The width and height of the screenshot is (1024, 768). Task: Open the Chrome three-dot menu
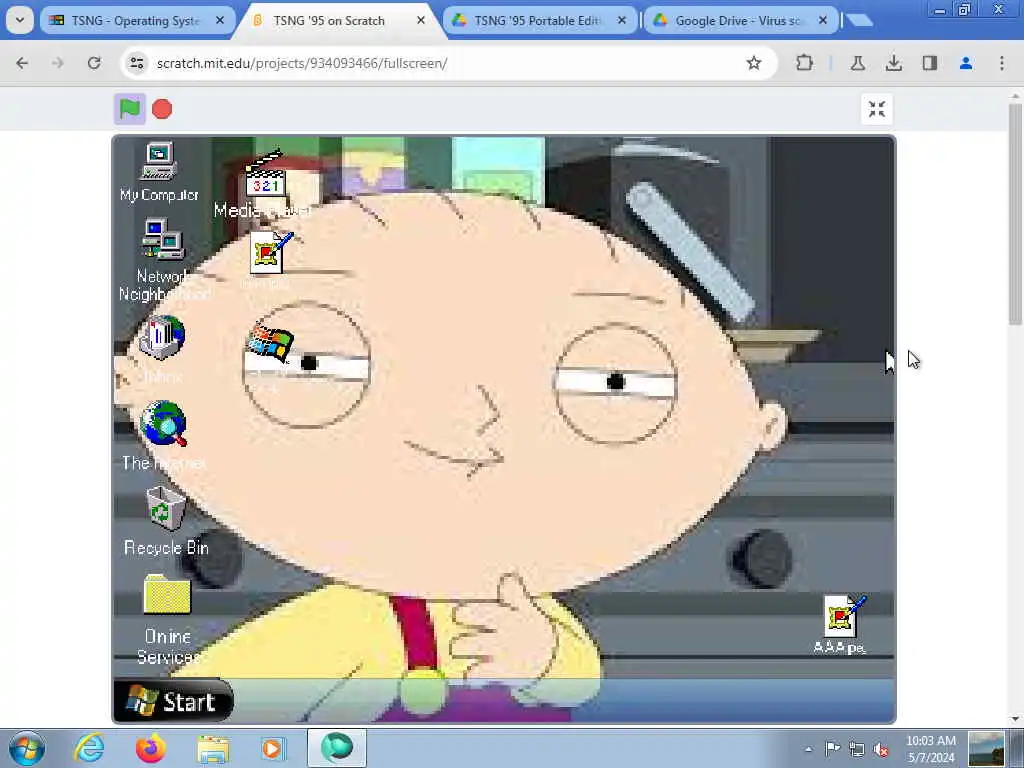(1002, 63)
